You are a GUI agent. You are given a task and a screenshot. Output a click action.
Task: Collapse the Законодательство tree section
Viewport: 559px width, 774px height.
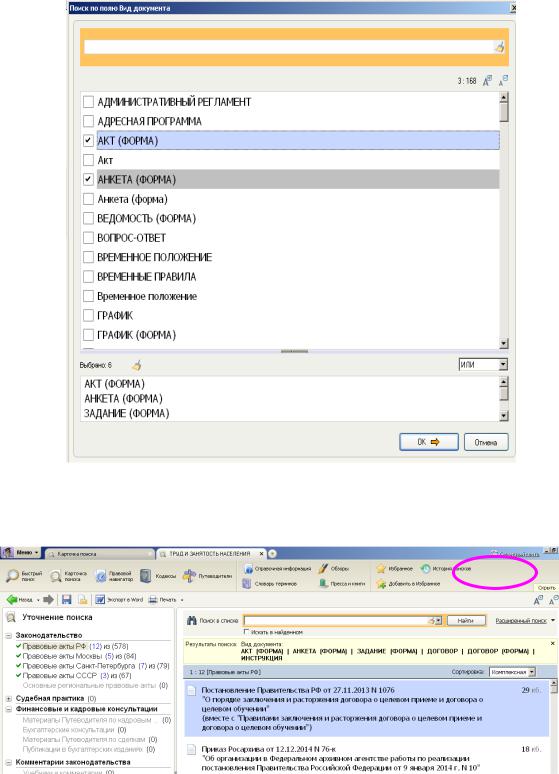8,635
